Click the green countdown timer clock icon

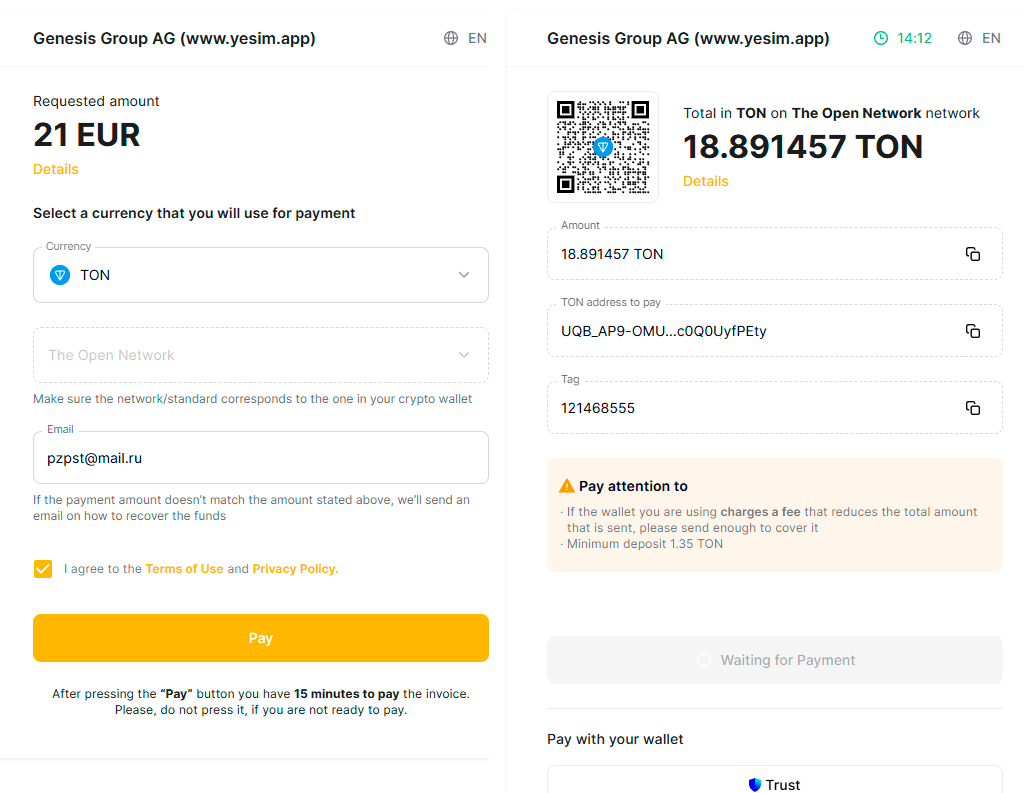coord(881,38)
